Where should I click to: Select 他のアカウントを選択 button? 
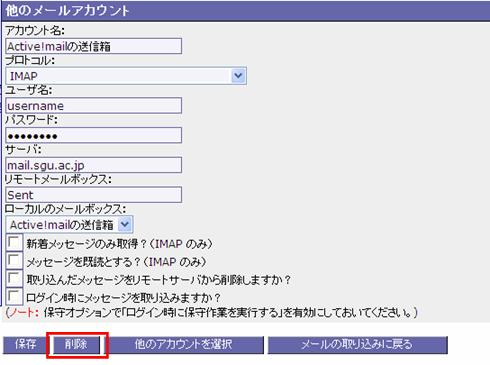coord(183,345)
